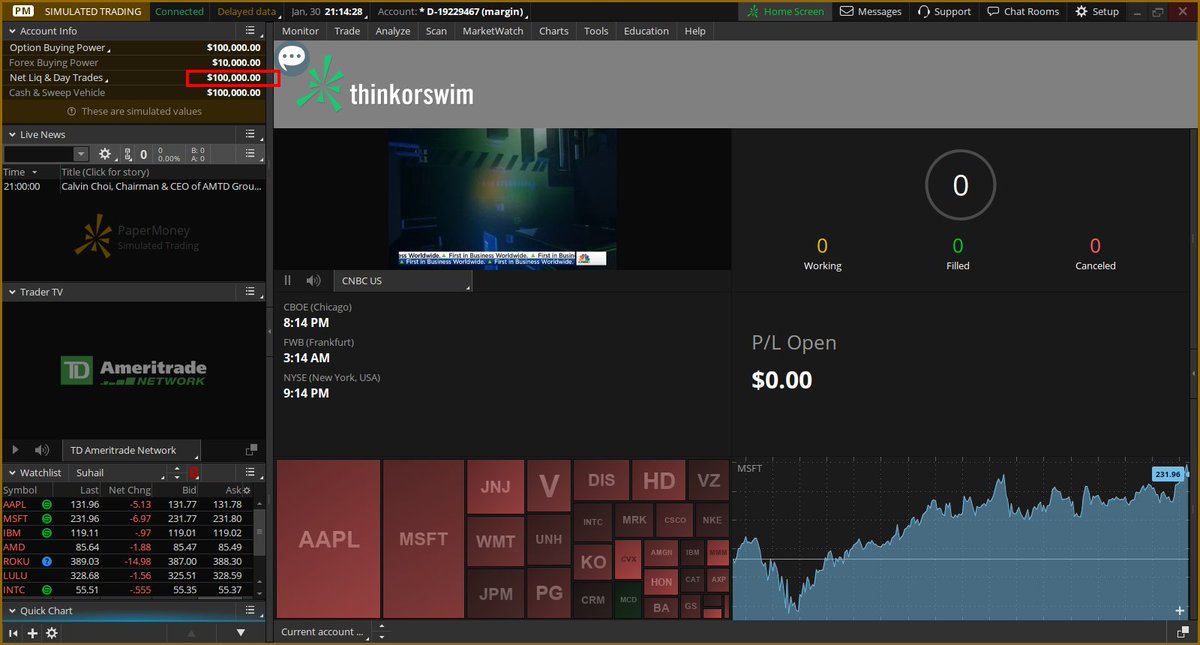1200x645 pixels.
Task: Open the CNBC US channel dropdown
Action: 401,281
